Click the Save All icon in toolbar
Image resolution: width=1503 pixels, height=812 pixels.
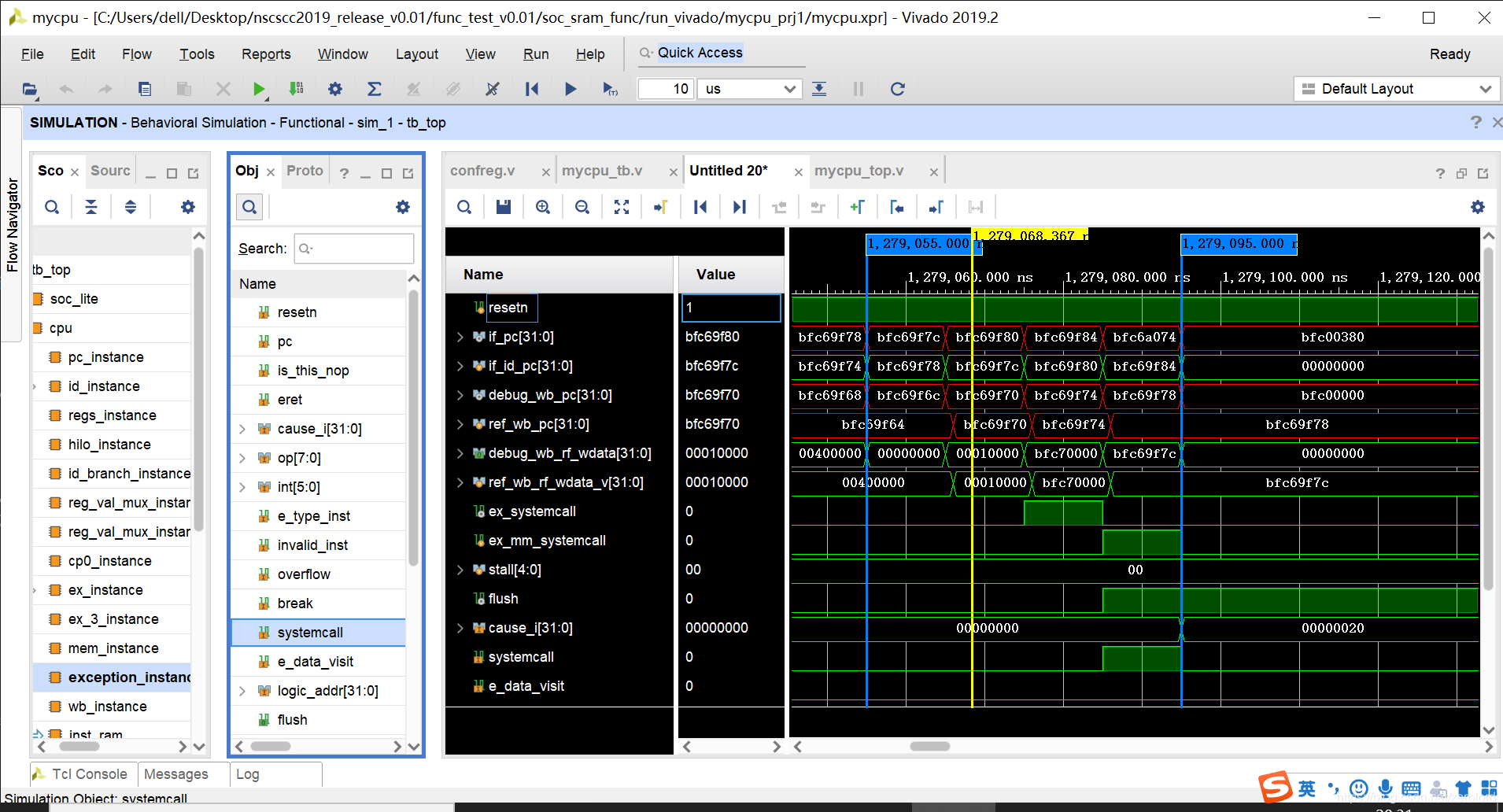[x=145, y=89]
